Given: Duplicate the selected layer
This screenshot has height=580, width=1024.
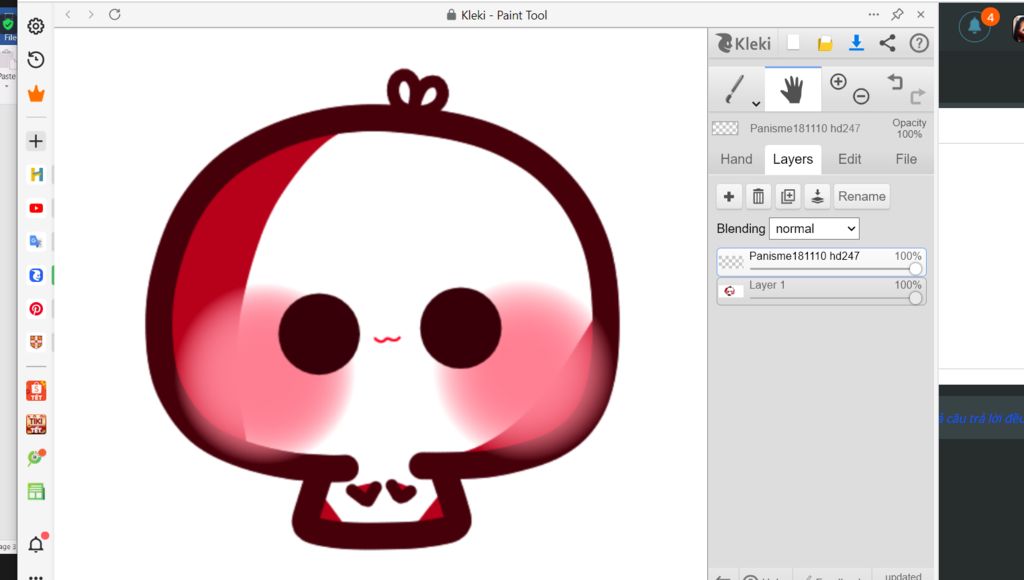Looking at the screenshot, I should (788, 196).
